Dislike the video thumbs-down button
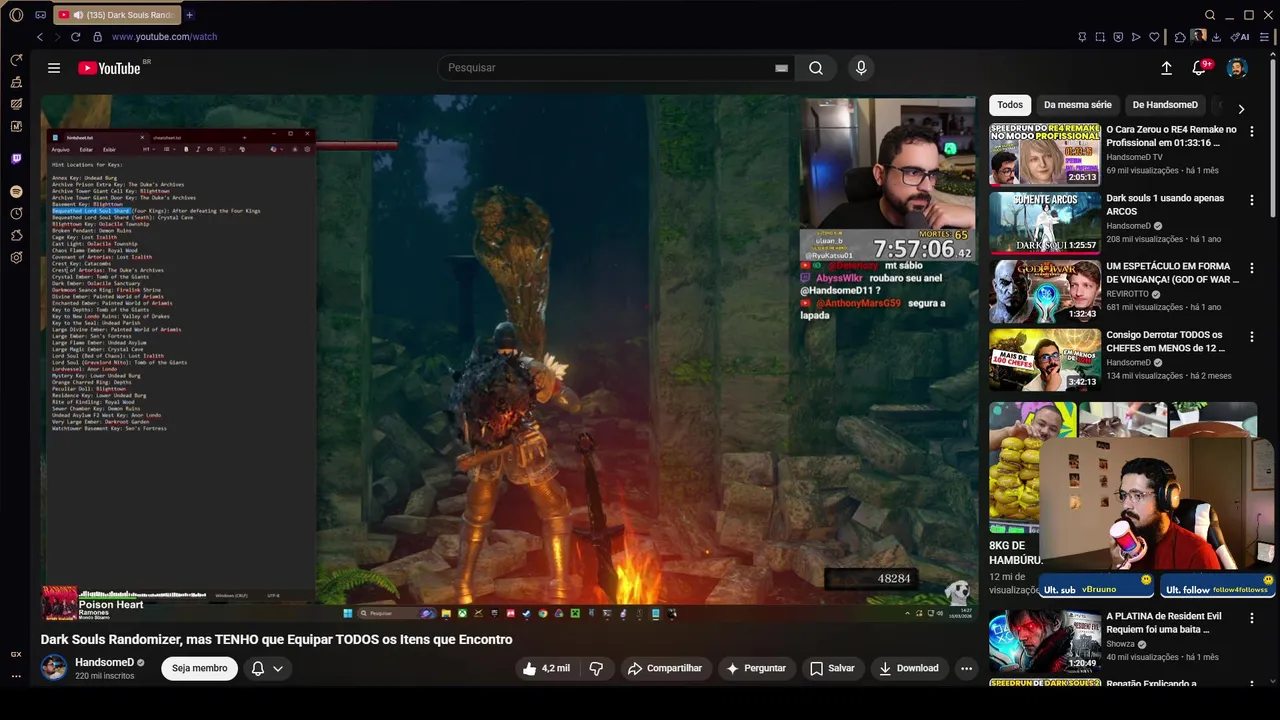This screenshot has height=720, width=1280. point(596,668)
